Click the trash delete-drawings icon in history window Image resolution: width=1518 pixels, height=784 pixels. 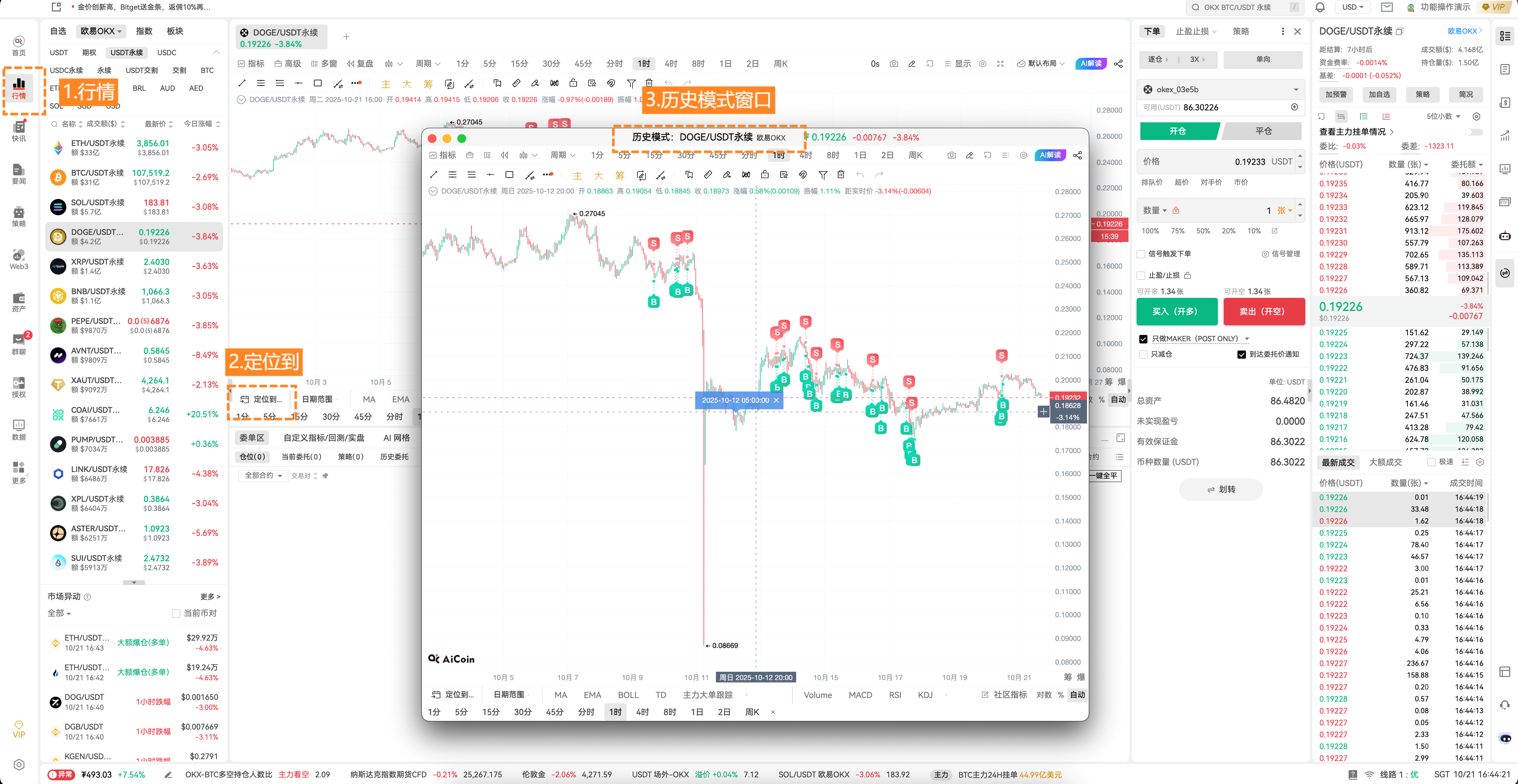841,175
